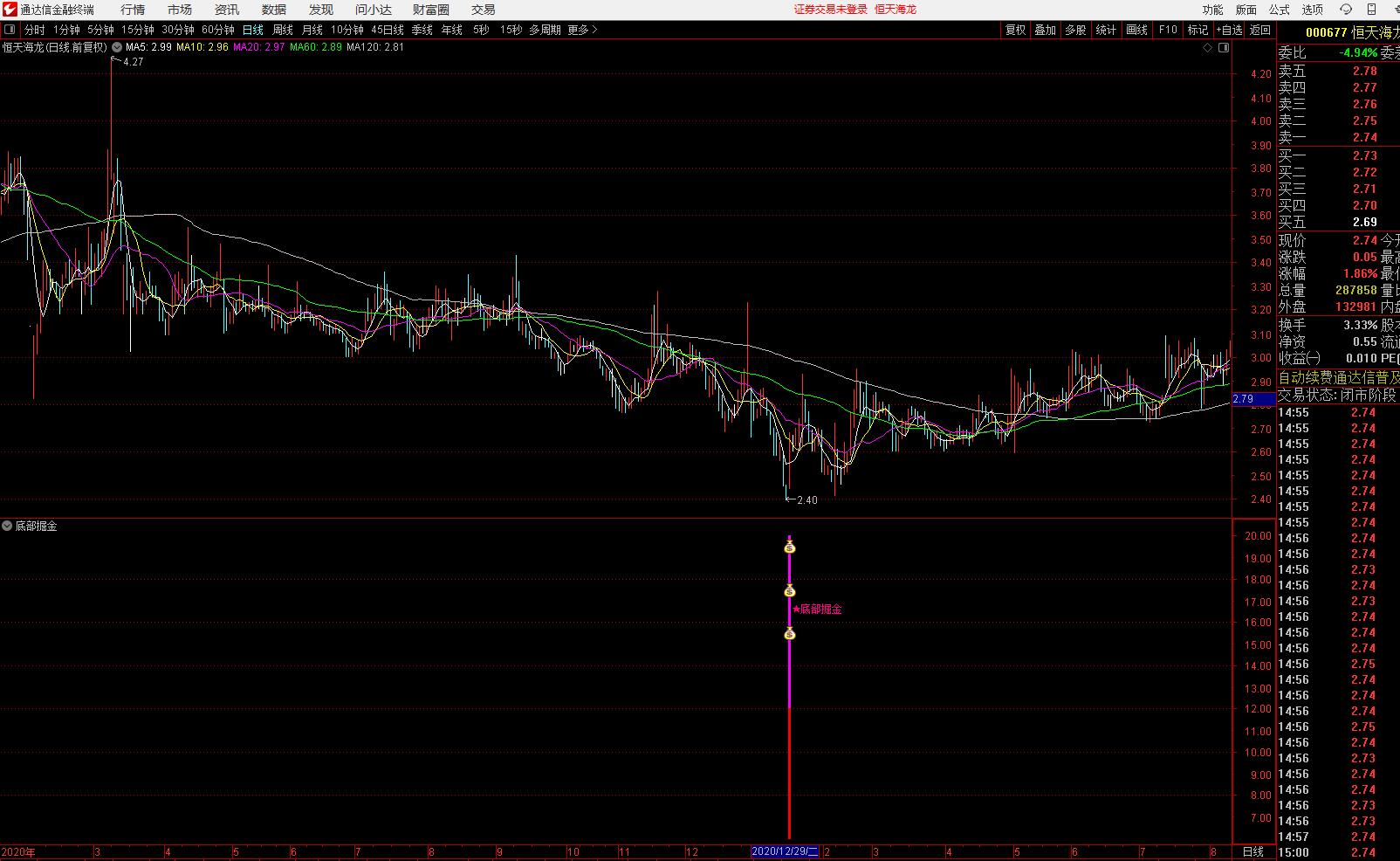The image size is (1400, 861).
Task: Switch to 月线 monthly period
Action: pos(312,30)
